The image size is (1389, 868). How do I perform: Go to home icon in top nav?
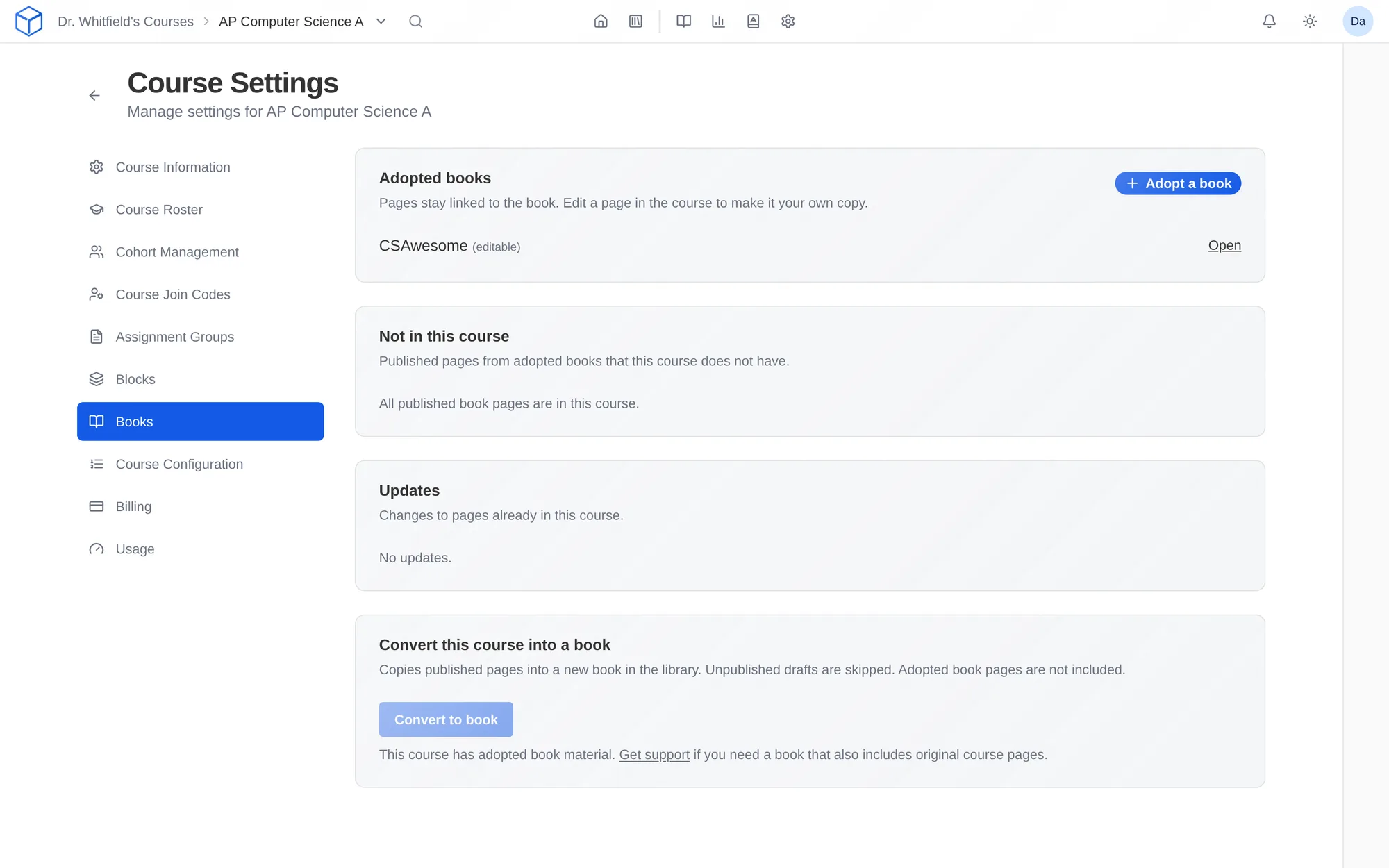coord(601,22)
